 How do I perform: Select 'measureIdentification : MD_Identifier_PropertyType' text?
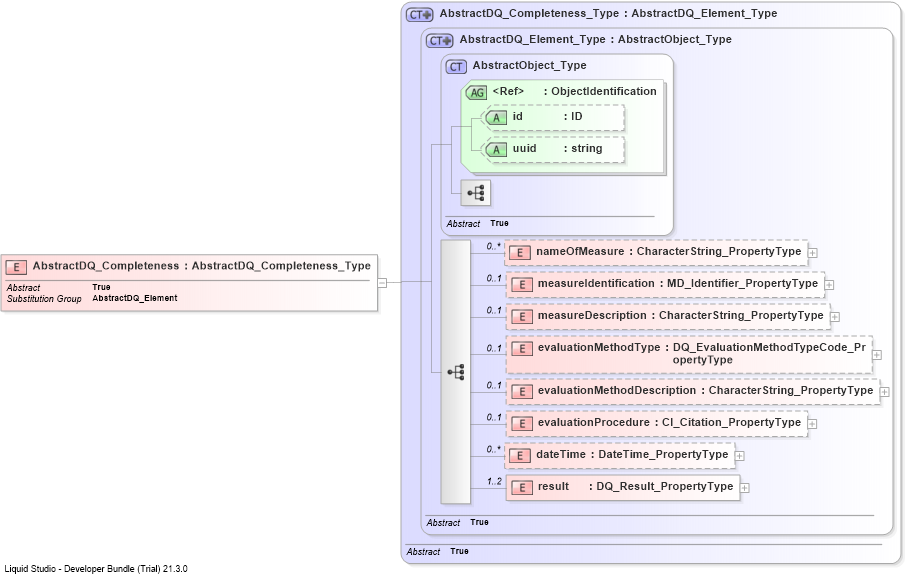[678, 283]
